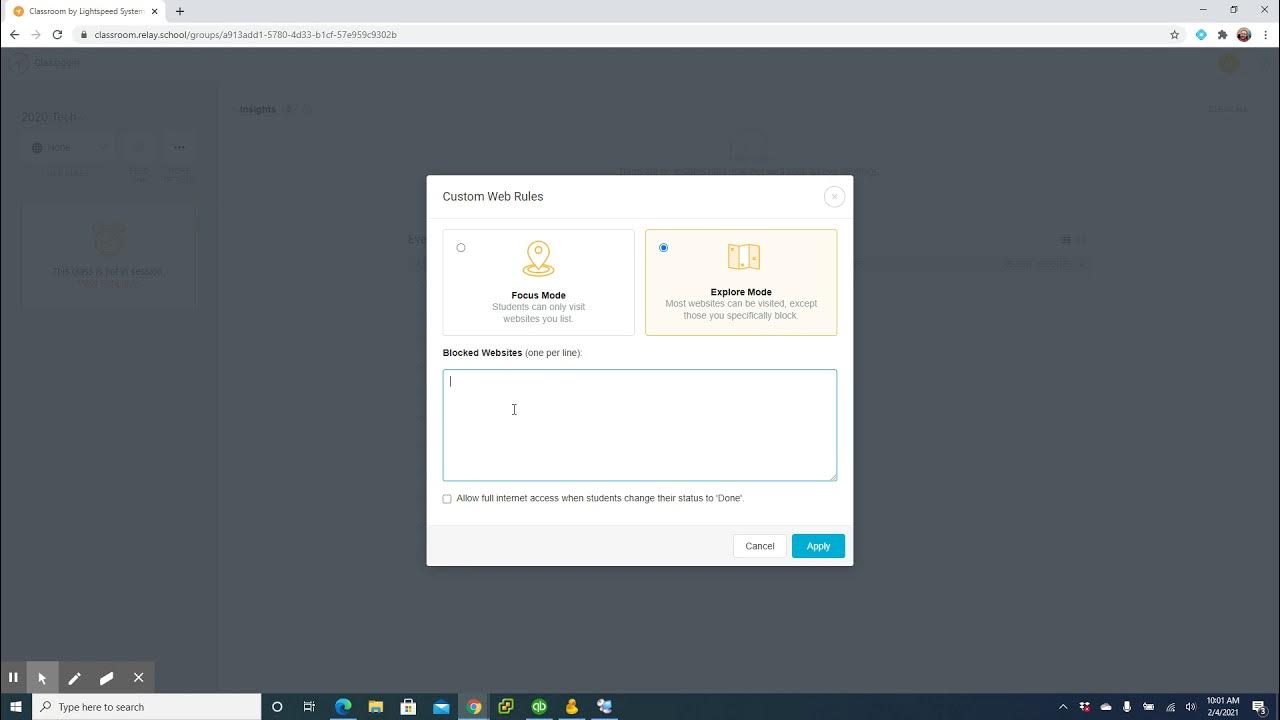
Task: Click inside the Blocked Websites text area
Action: tap(640, 425)
